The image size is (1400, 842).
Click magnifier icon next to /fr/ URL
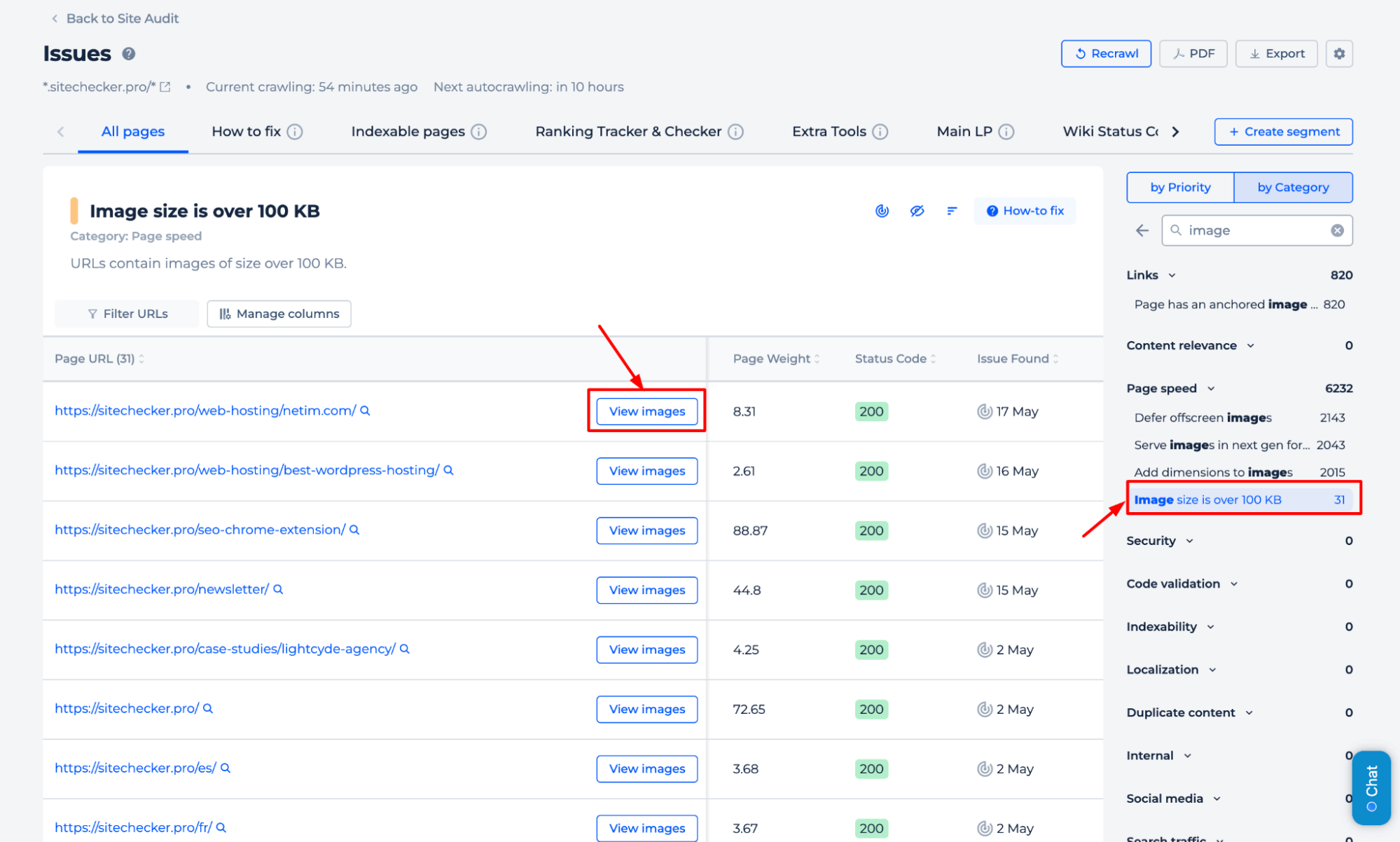(221, 827)
